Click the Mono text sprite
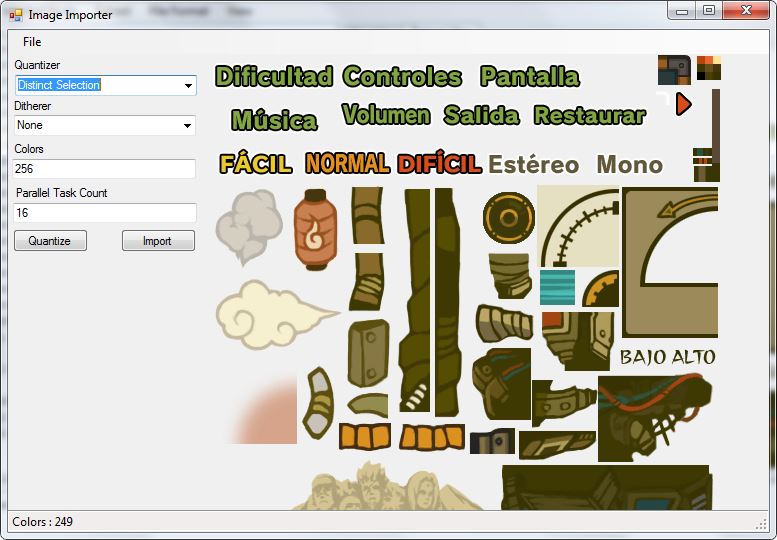The width and height of the screenshot is (777, 540). (630, 164)
